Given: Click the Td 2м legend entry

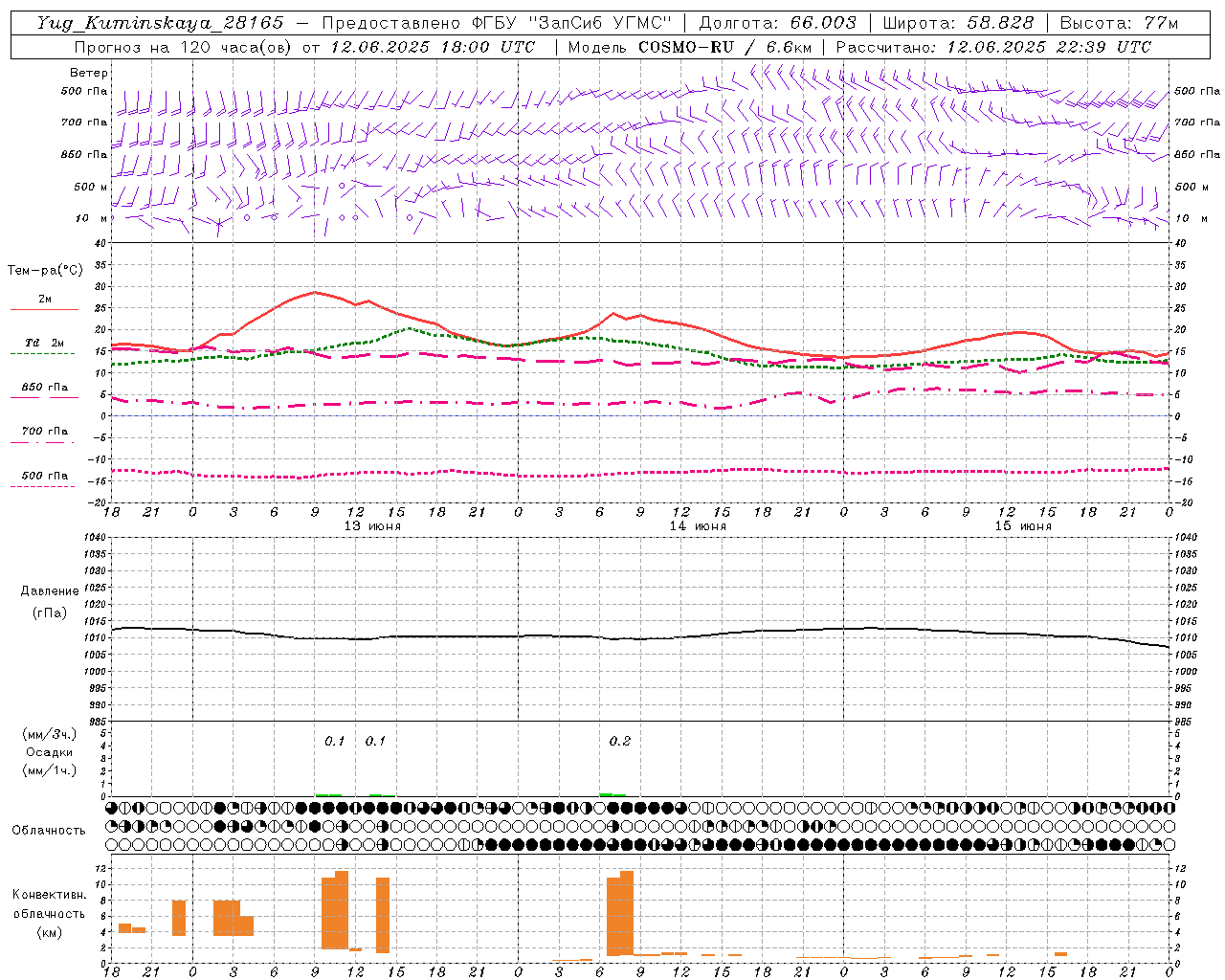Looking at the screenshot, I should (44, 344).
